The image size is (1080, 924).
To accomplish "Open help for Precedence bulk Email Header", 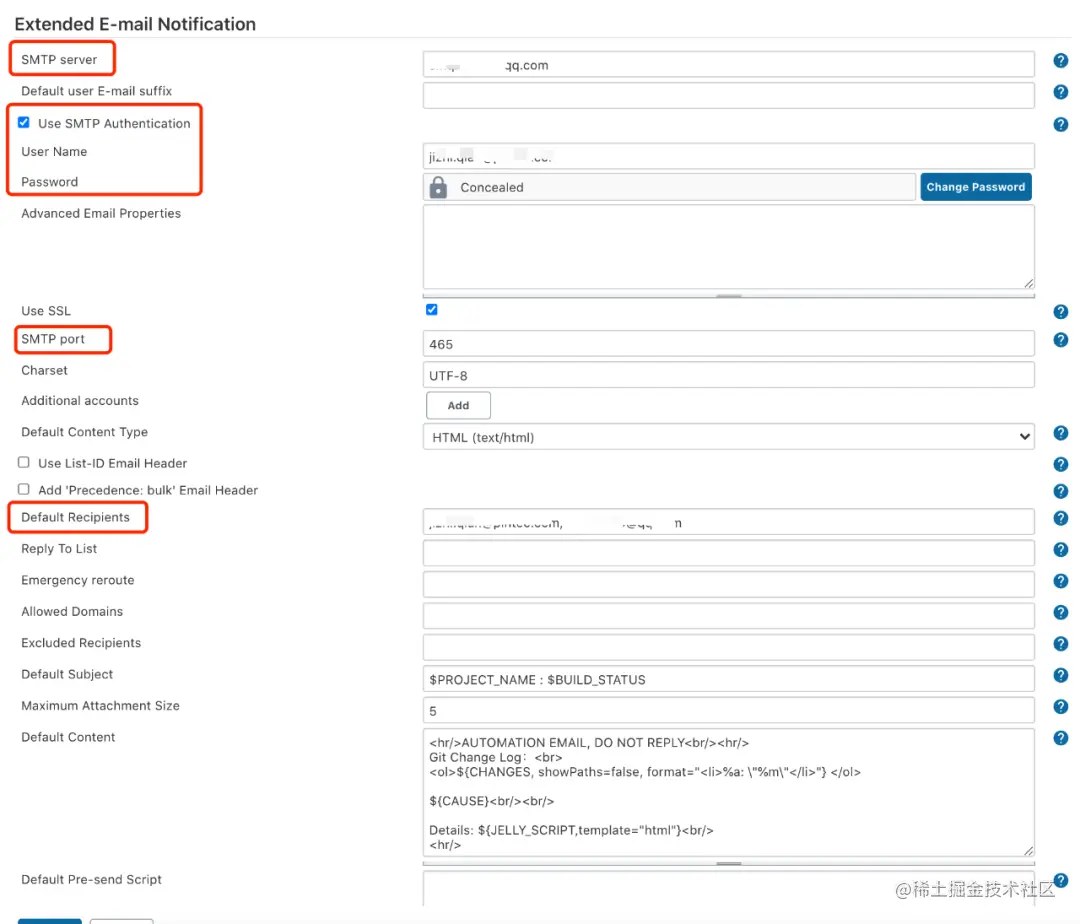I will (1060, 491).
